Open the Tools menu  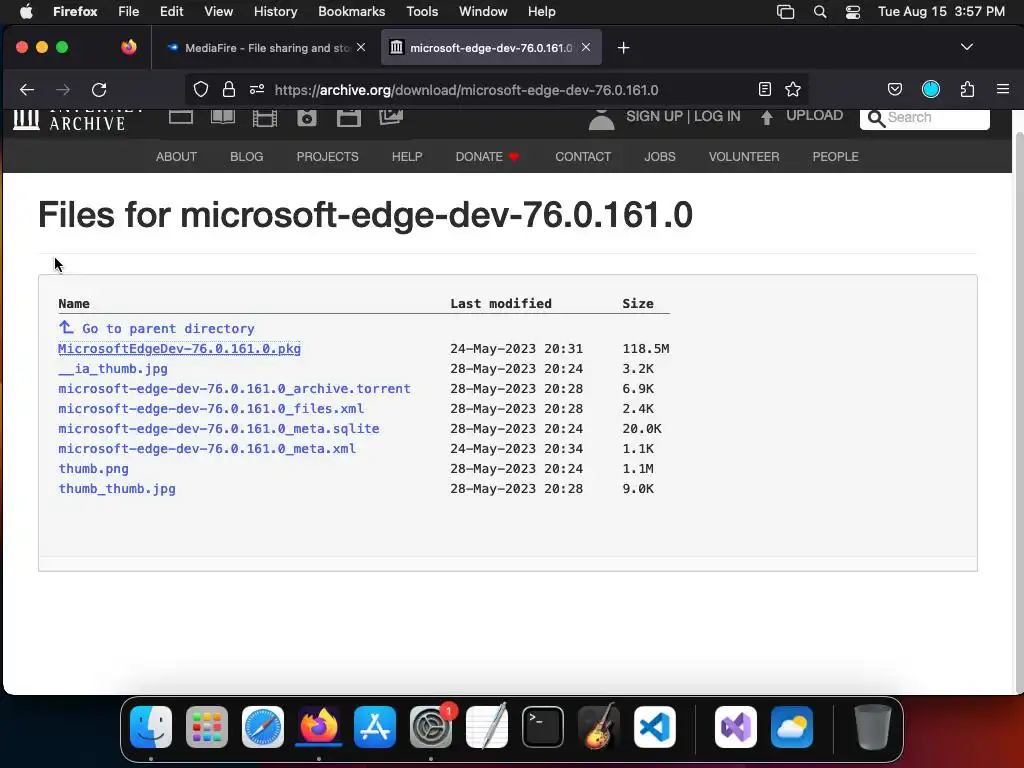(x=422, y=11)
